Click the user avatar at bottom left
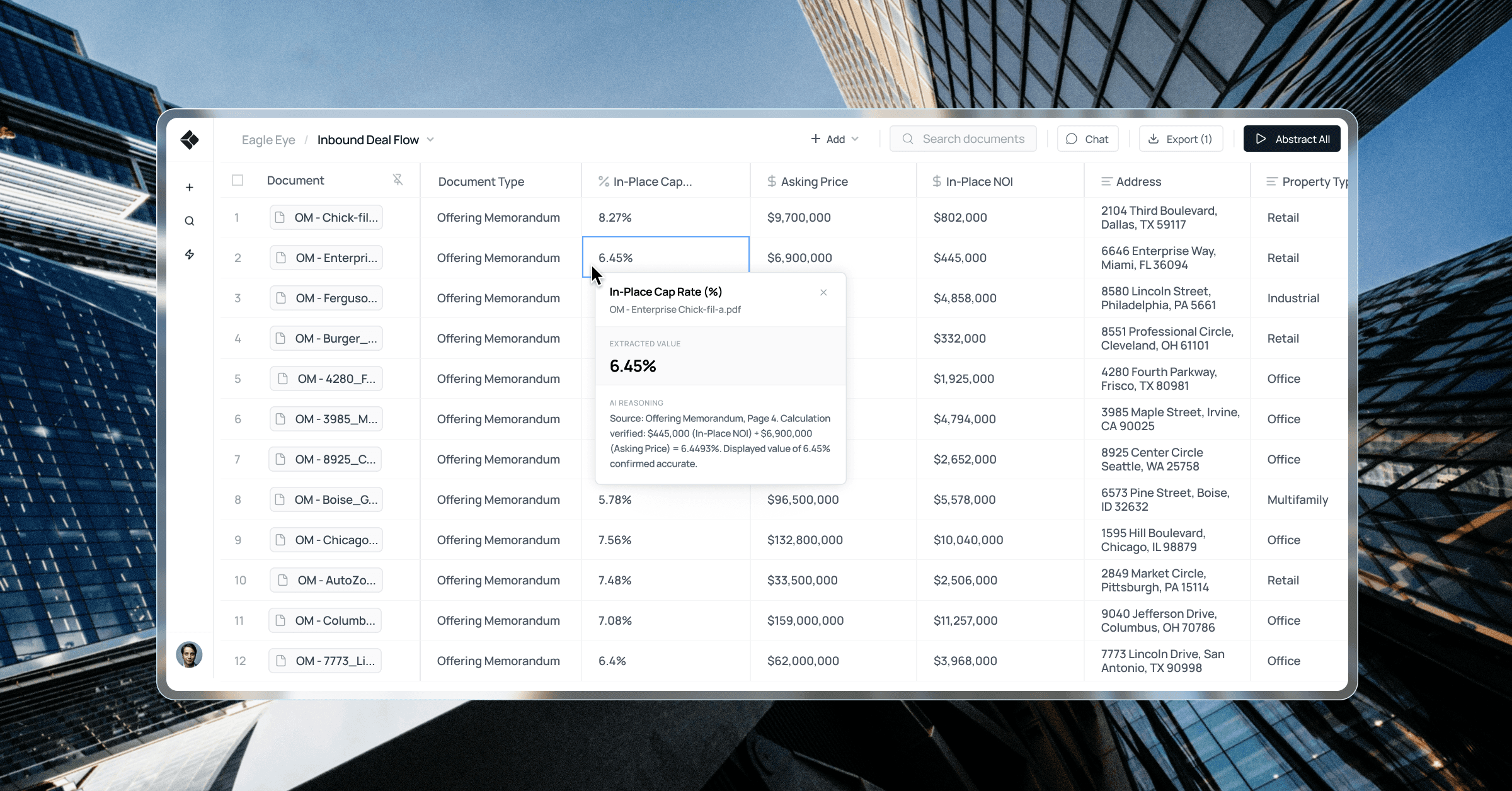 pos(189,654)
